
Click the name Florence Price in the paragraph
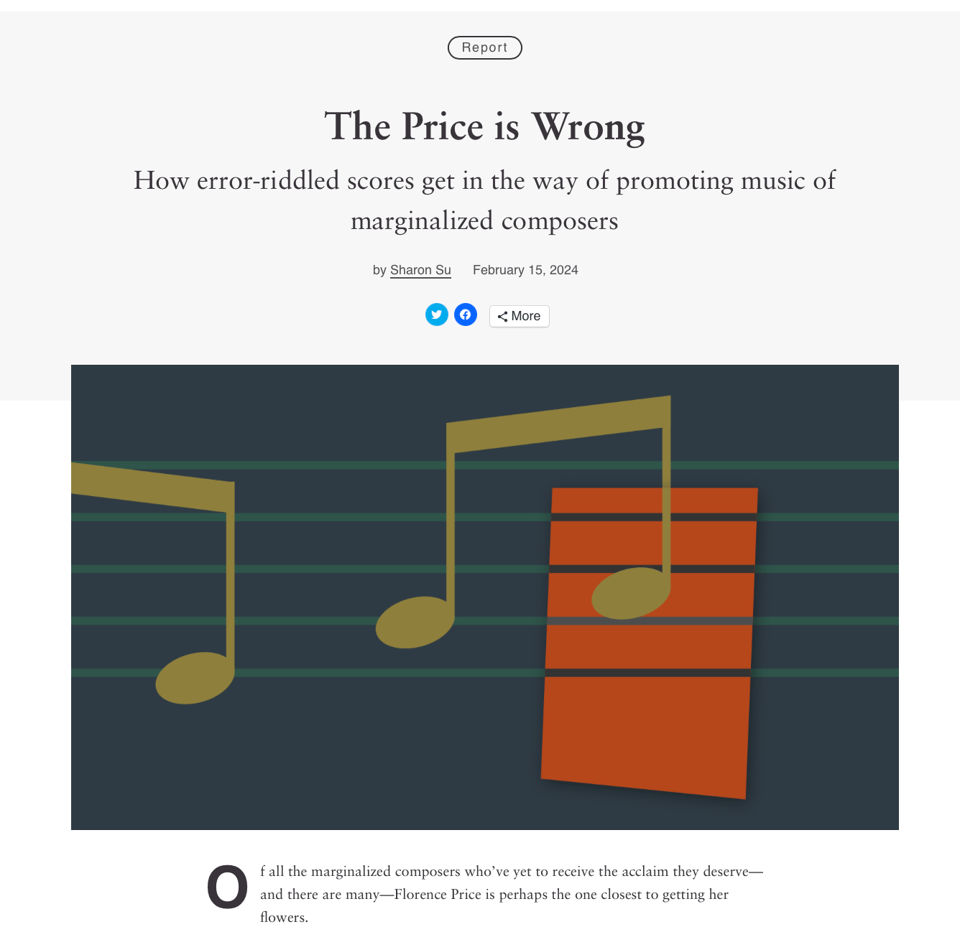[x=438, y=894]
